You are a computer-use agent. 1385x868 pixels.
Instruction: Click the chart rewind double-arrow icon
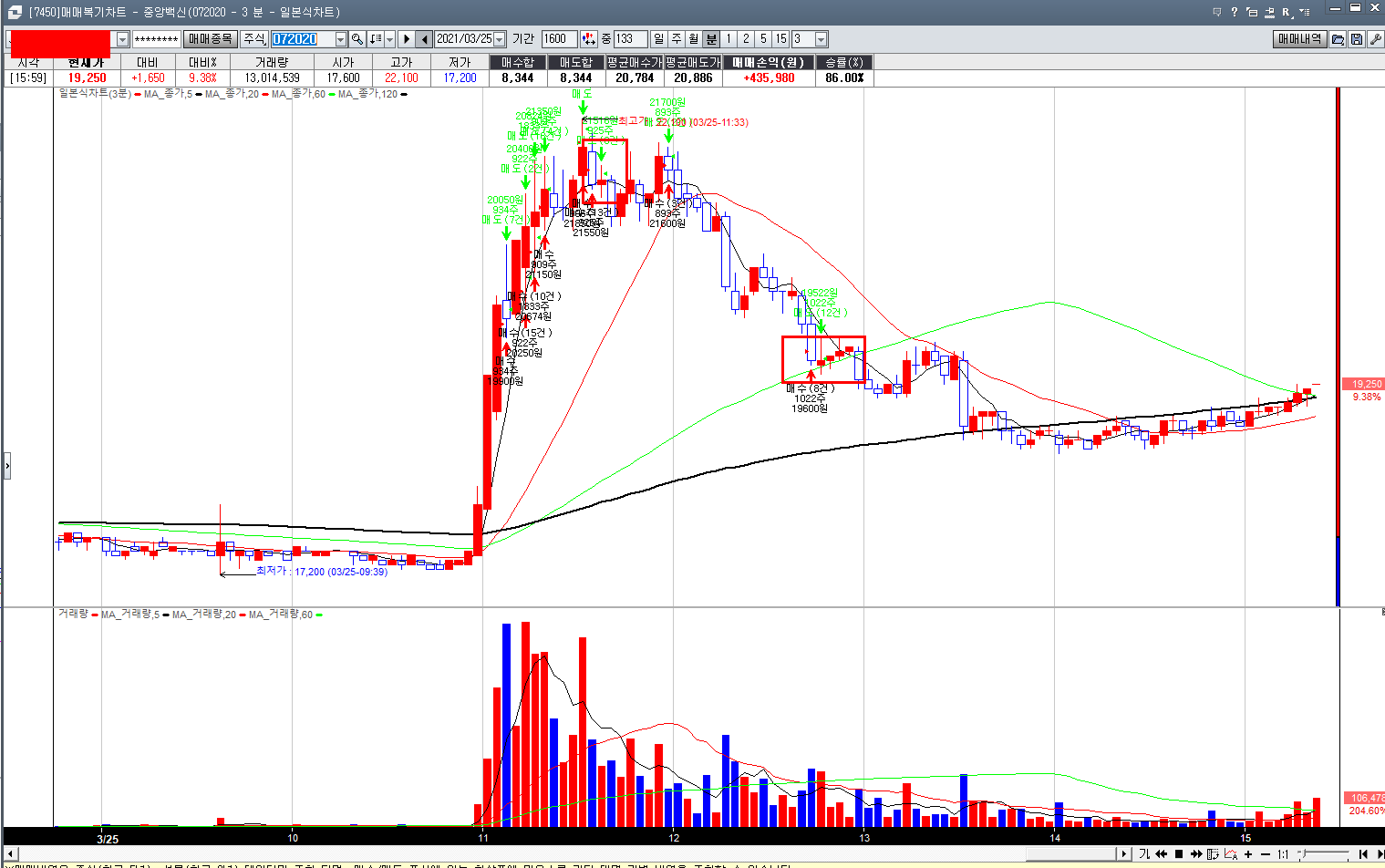tap(1161, 854)
